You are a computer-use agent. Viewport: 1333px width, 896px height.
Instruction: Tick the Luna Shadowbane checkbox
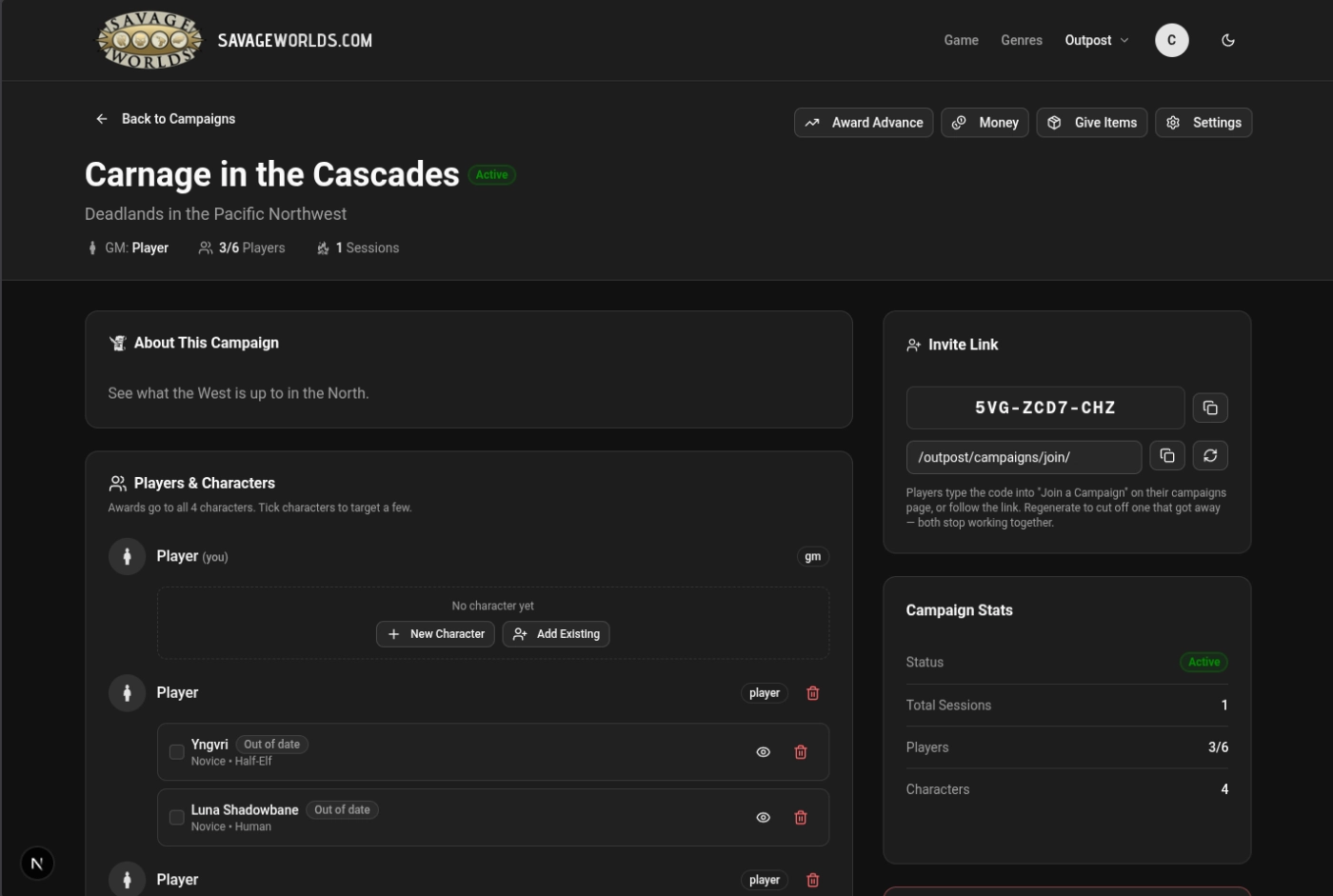click(x=176, y=817)
